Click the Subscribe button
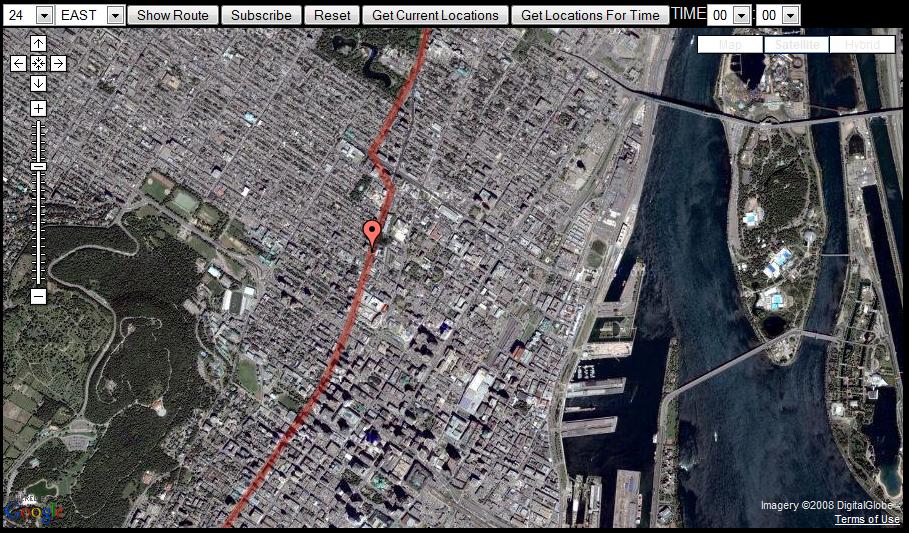This screenshot has width=909, height=533. point(261,15)
